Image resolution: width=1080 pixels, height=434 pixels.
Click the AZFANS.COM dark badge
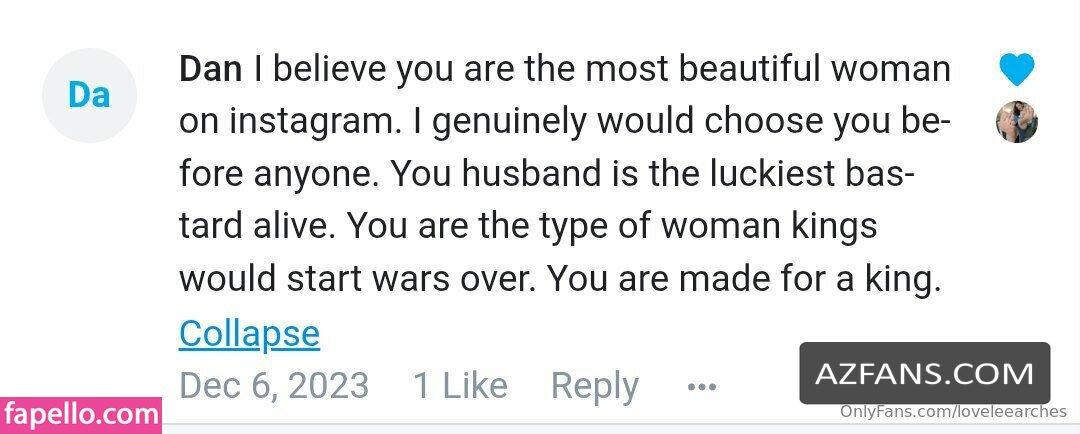925,373
